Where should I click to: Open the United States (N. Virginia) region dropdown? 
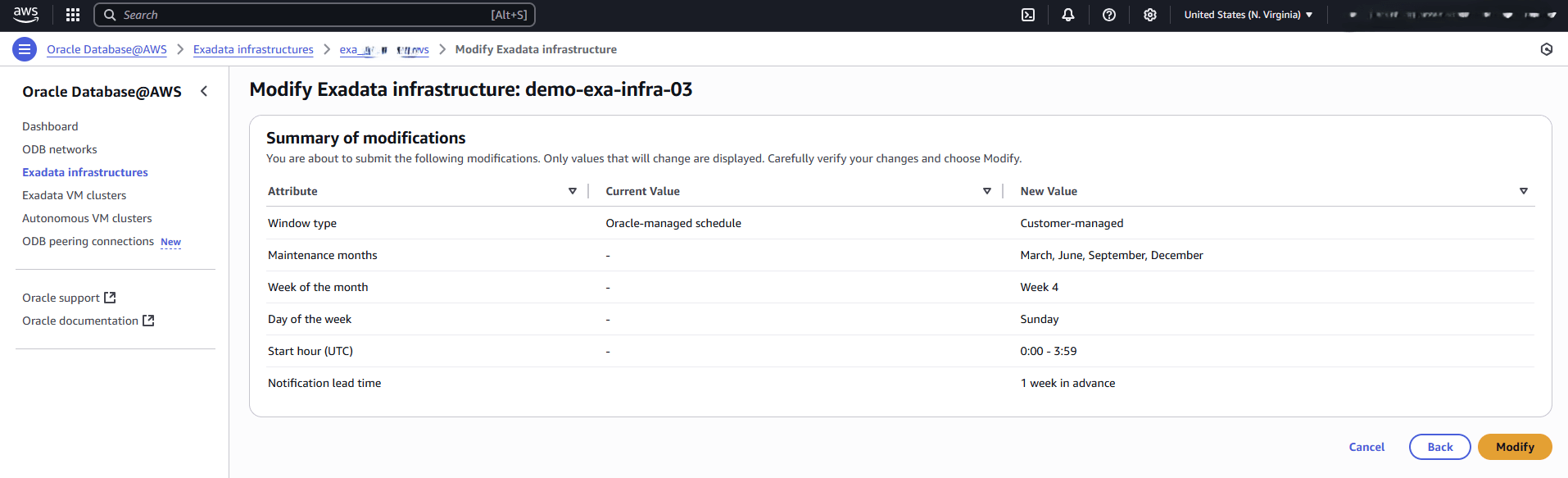pyautogui.click(x=1248, y=15)
